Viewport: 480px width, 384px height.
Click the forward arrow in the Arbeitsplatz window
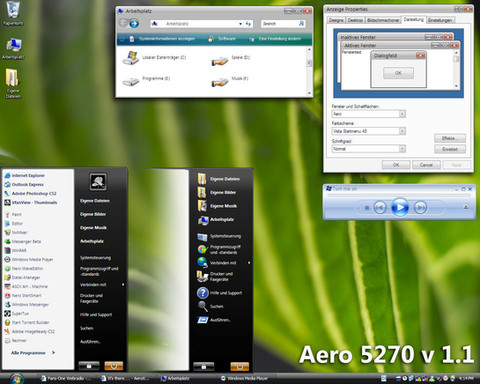134,23
